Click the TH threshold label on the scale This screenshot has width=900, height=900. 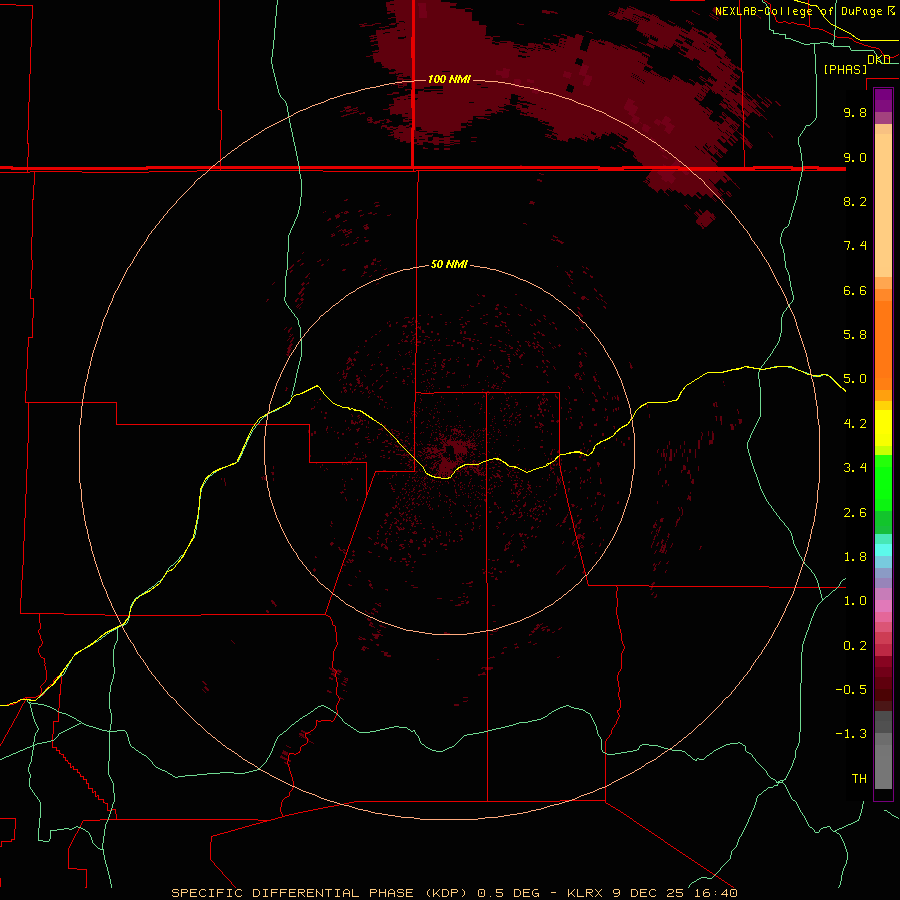(859, 779)
